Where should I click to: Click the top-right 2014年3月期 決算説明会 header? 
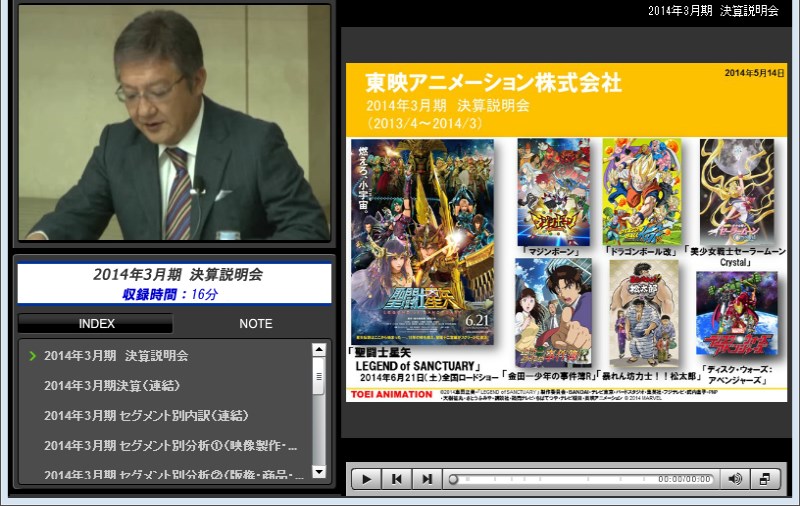point(713,11)
